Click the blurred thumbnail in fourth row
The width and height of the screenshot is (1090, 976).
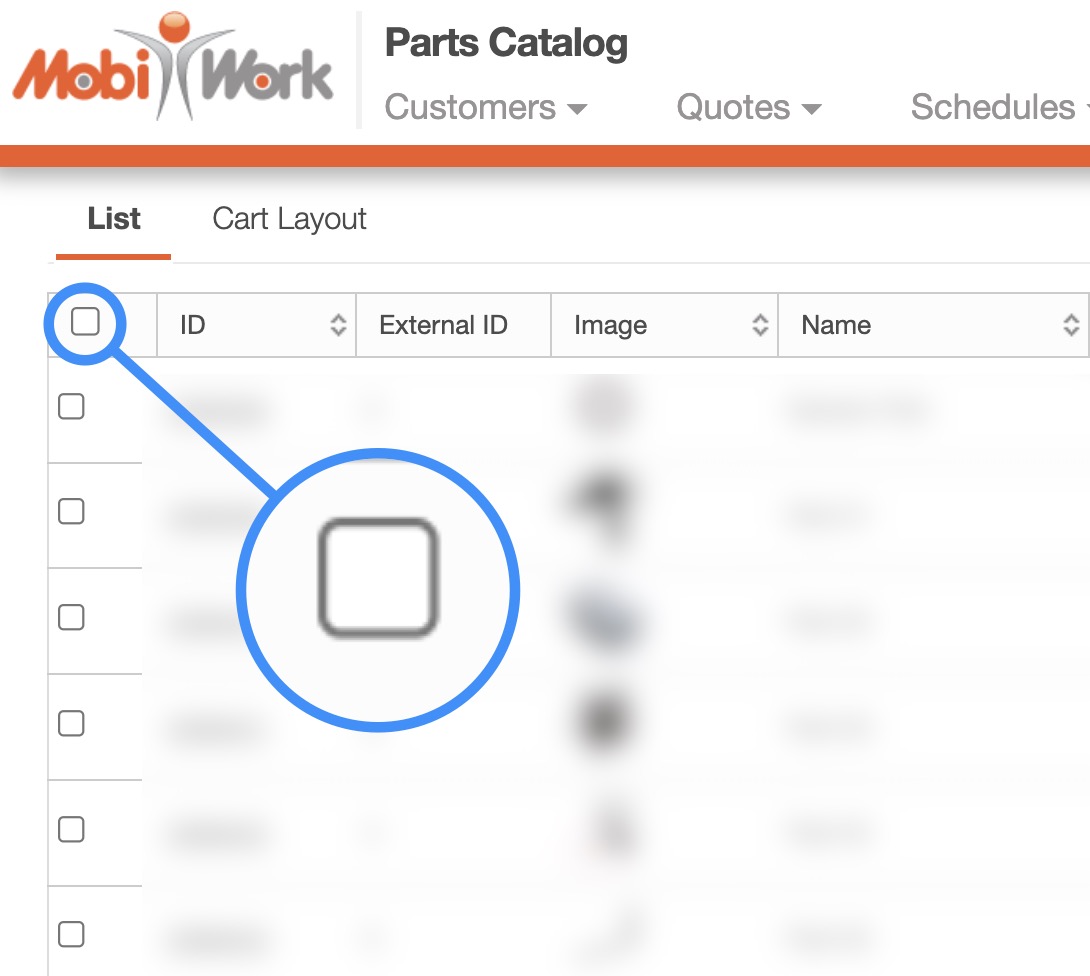click(603, 720)
